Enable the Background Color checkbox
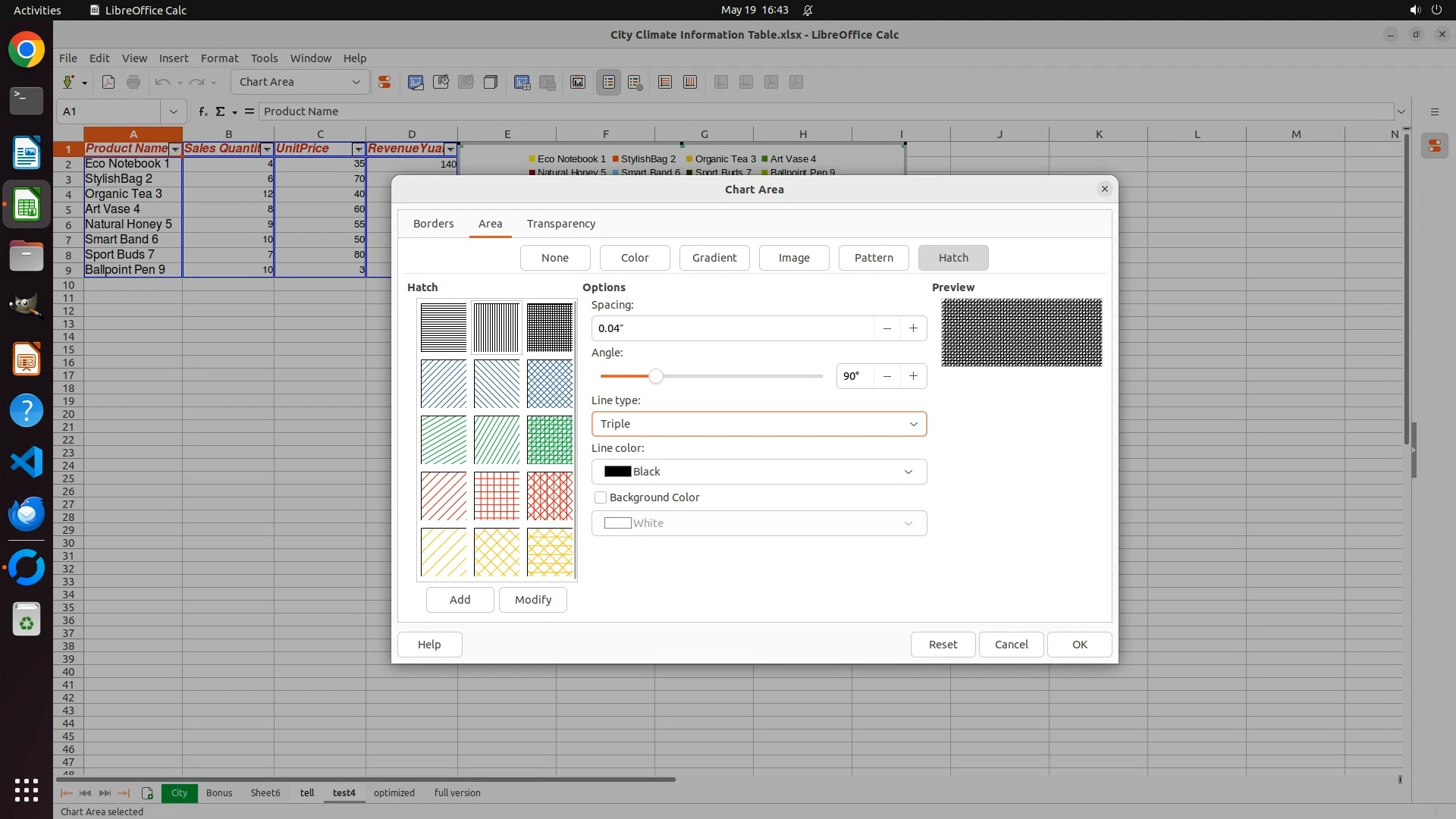 point(601,497)
